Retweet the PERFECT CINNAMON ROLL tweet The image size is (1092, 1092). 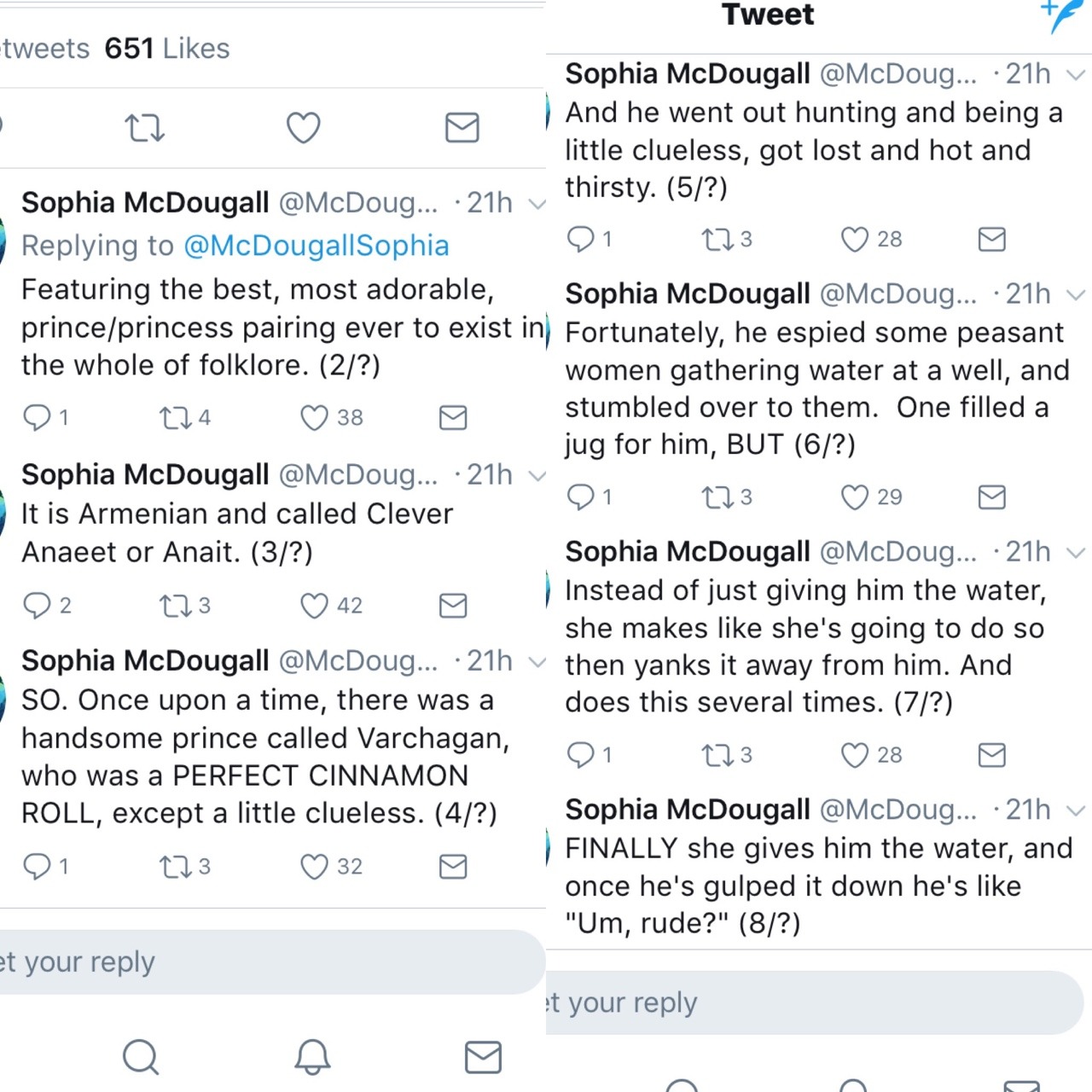tap(174, 867)
